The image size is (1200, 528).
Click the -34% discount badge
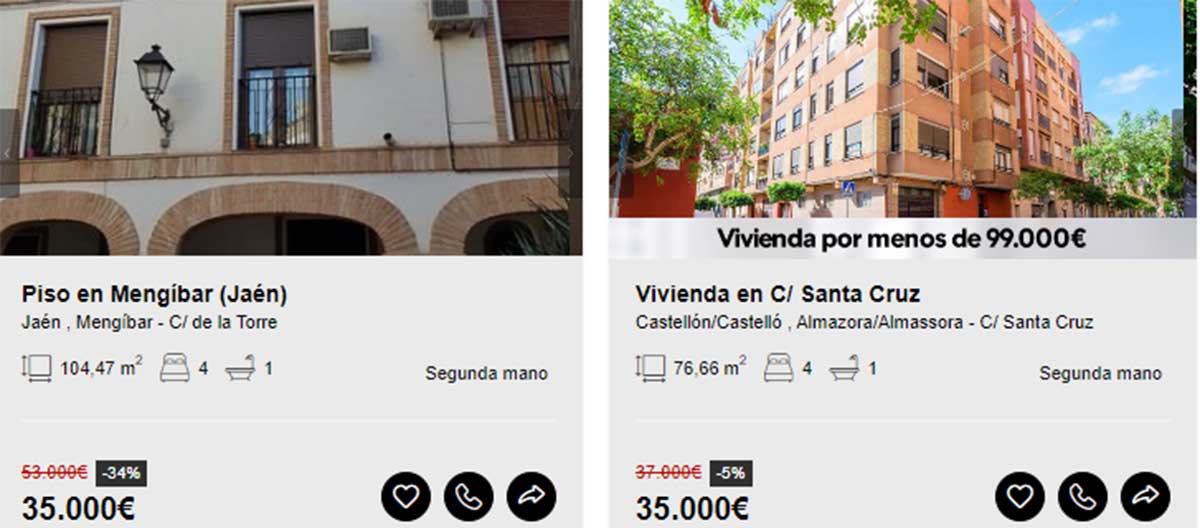coord(121,473)
